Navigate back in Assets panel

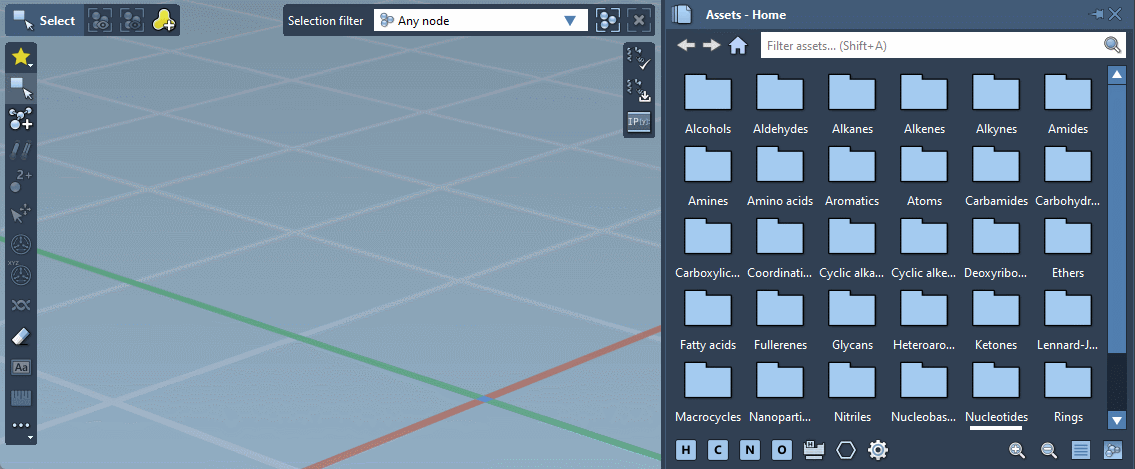click(x=686, y=45)
